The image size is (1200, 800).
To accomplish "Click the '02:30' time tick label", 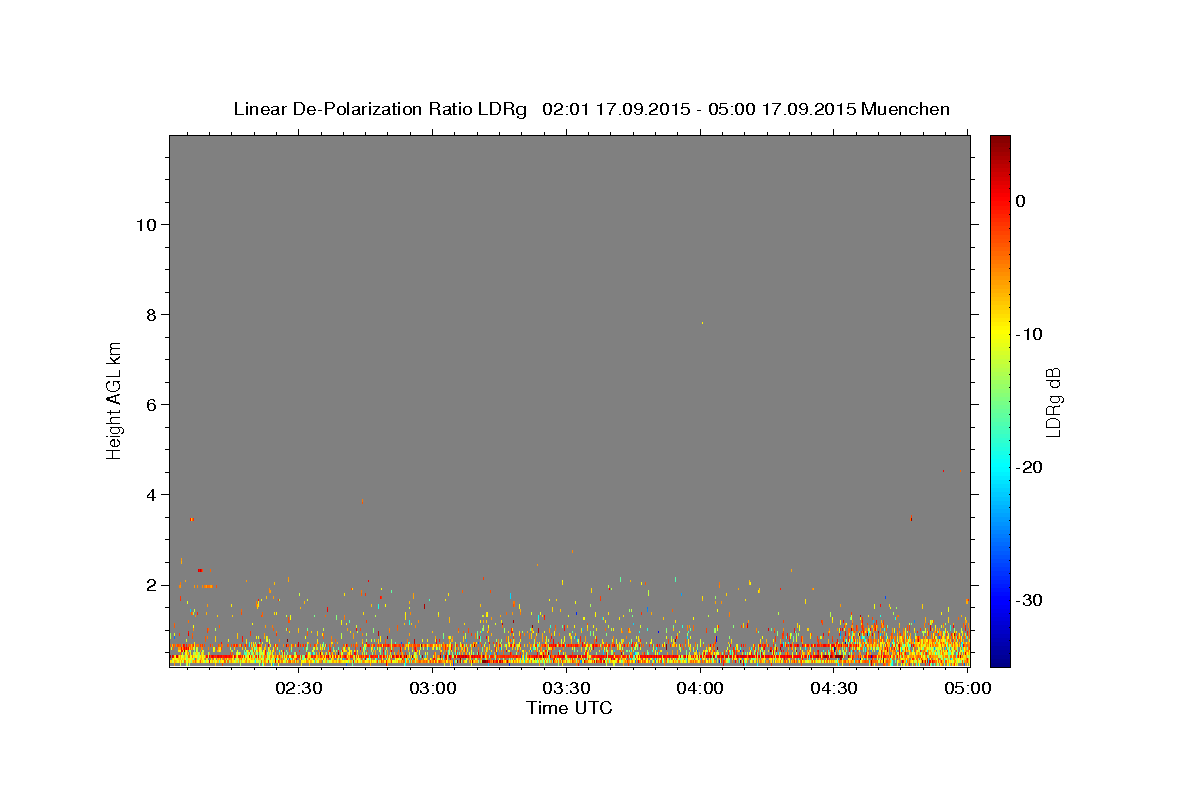I will tap(299, 688).
